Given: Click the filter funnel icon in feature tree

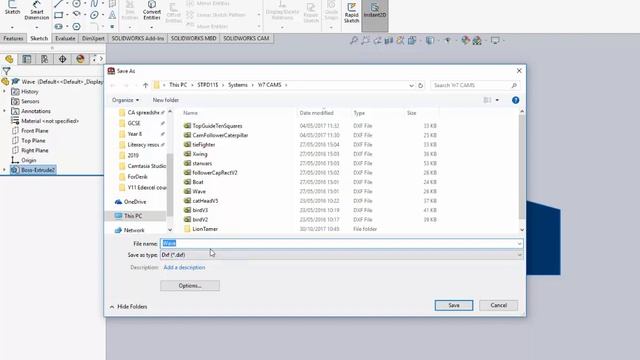Looking at the screenshot, I should point(7,71).
